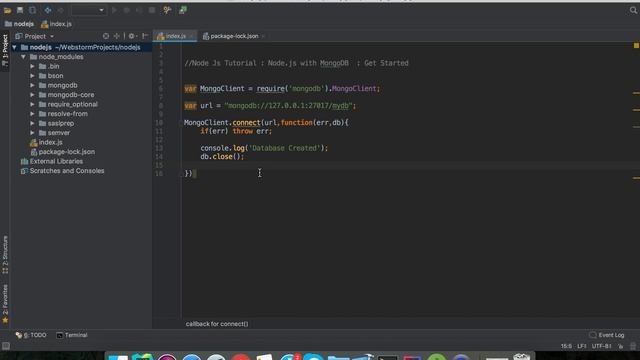Click the nodejs breadcrumb in navigation bar
The image size is (640, 360).
(x=20, y=24)
